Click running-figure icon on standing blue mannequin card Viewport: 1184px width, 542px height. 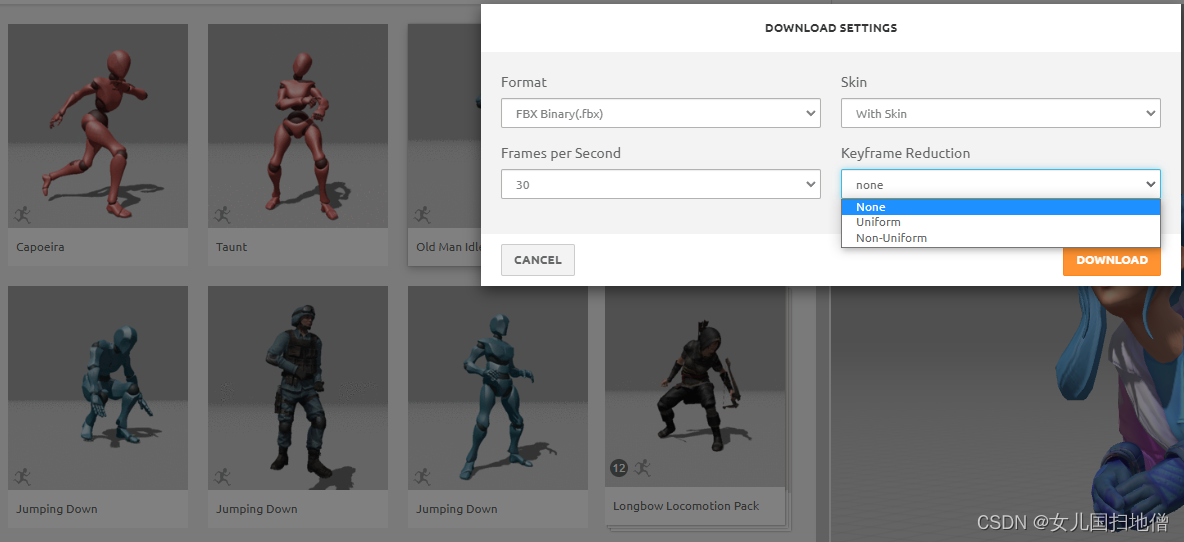[422, 476]
